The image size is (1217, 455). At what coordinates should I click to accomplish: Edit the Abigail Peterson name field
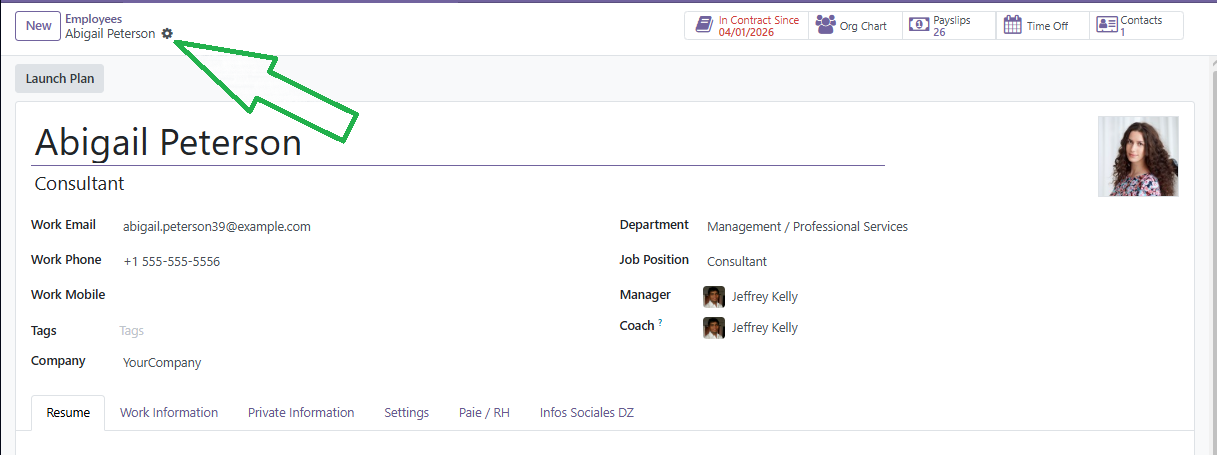(x=459, y=142)
